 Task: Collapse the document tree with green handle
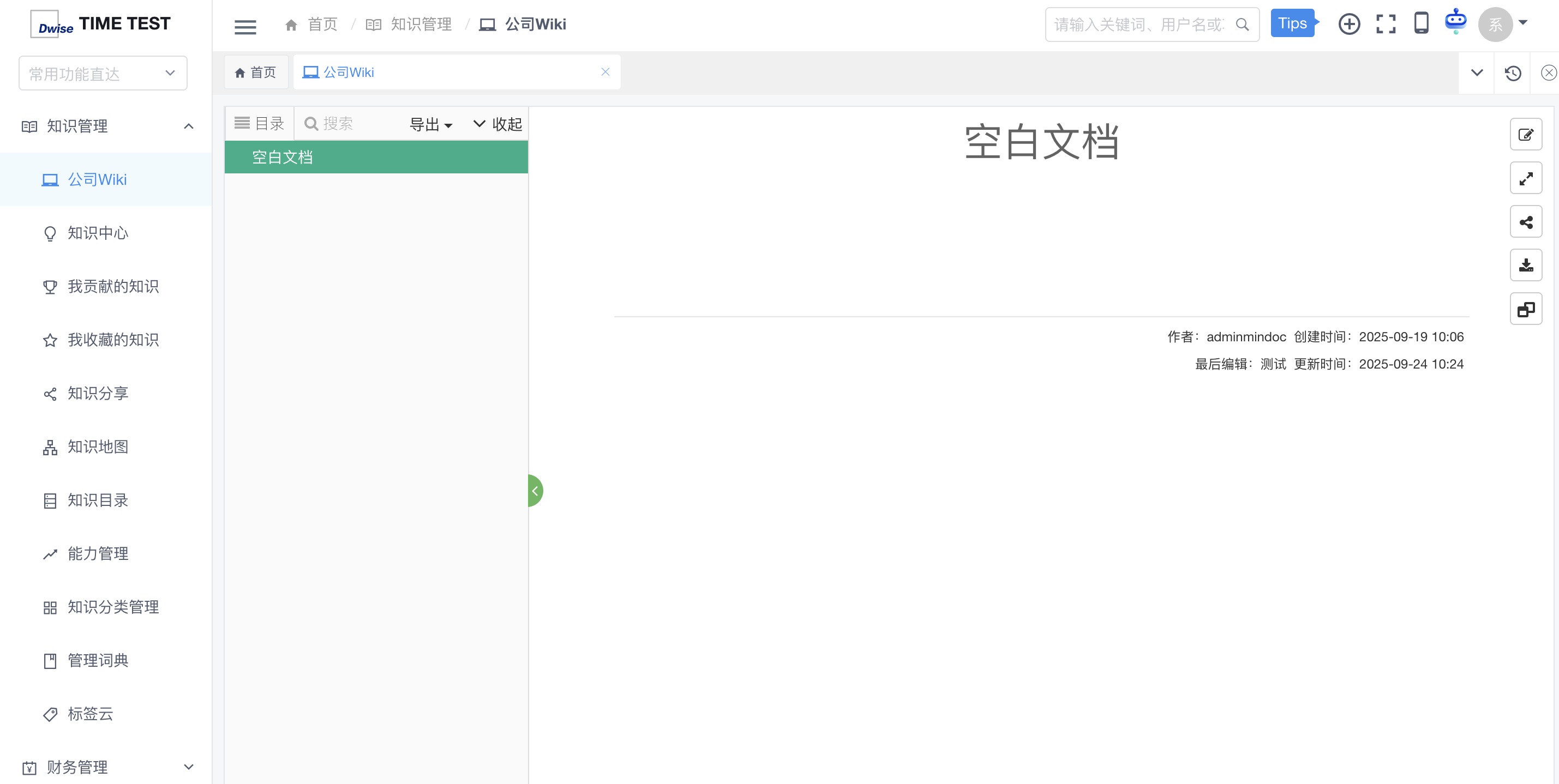point(535,491)
